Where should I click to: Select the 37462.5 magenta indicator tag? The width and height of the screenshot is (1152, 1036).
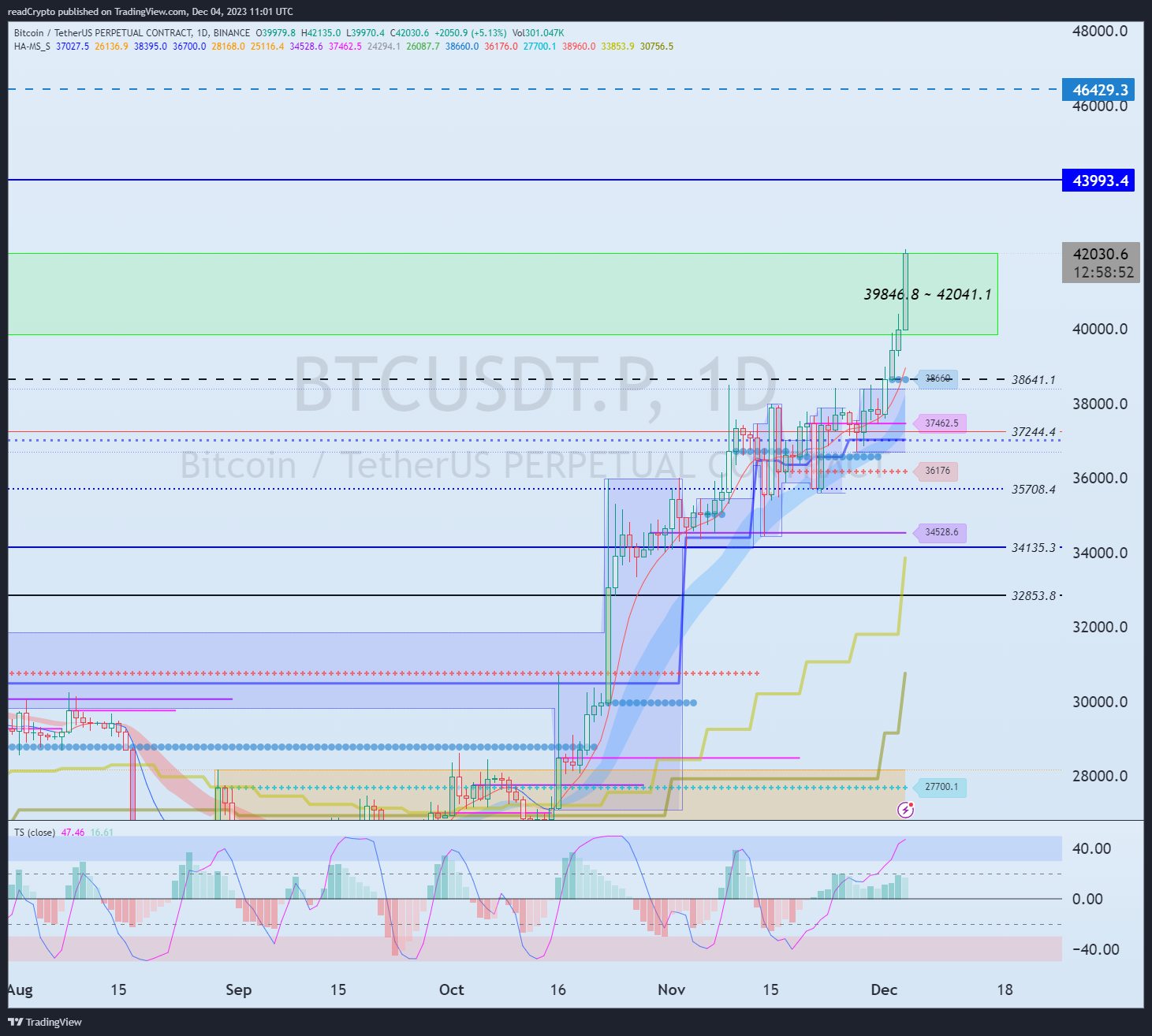point(941,423)
